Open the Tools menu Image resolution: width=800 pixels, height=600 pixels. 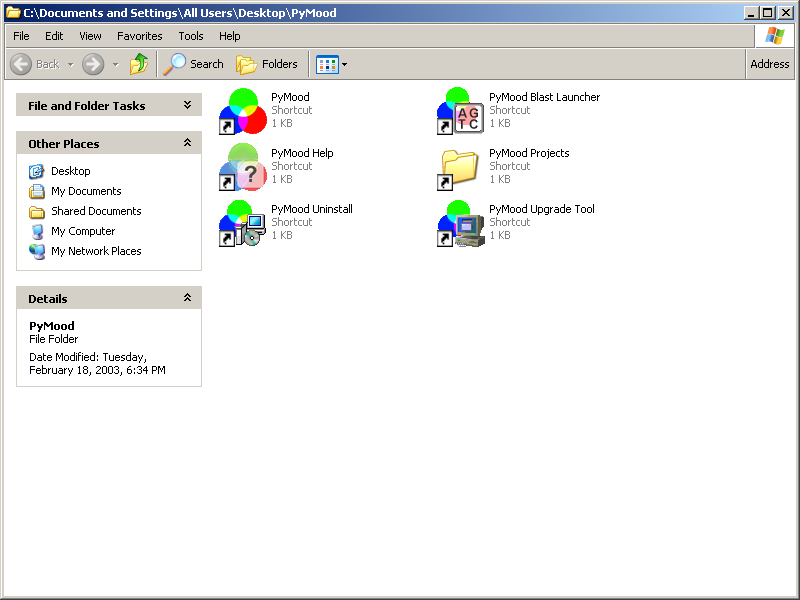[191, 36]
